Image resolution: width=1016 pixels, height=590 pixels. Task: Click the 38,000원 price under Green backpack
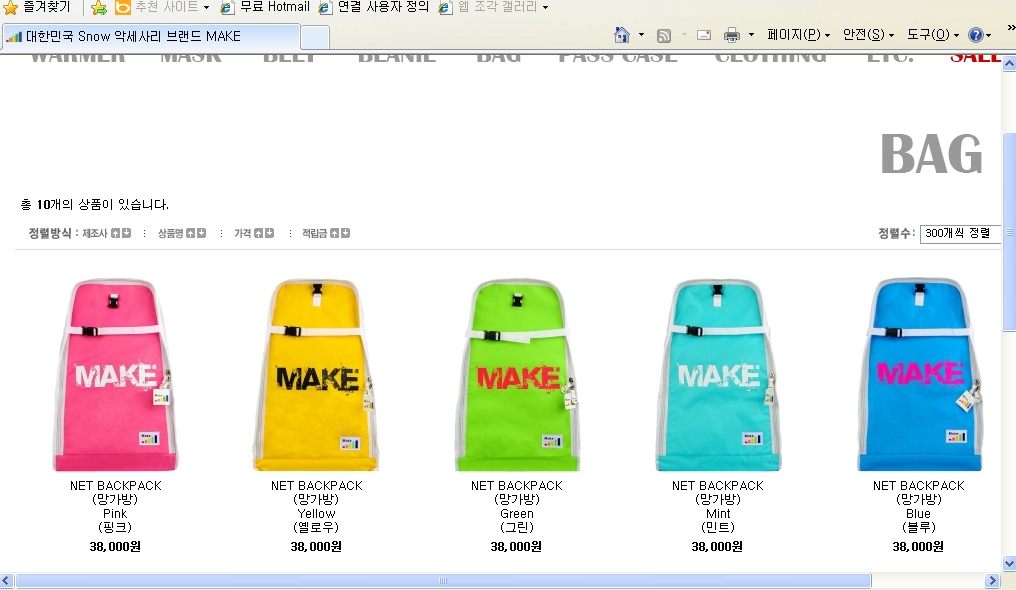point(516,547)
